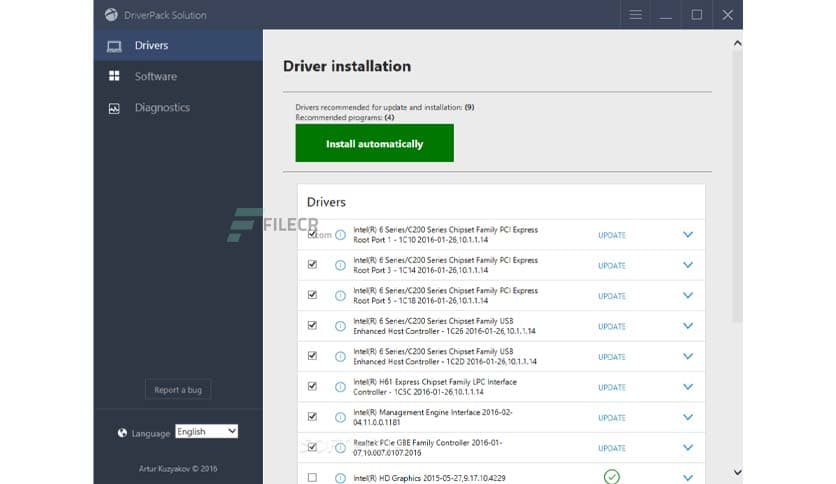This screenshot has width=836, height=484.
Task: Show info for USB Host Controller 1C26
Action: (340, 326)
